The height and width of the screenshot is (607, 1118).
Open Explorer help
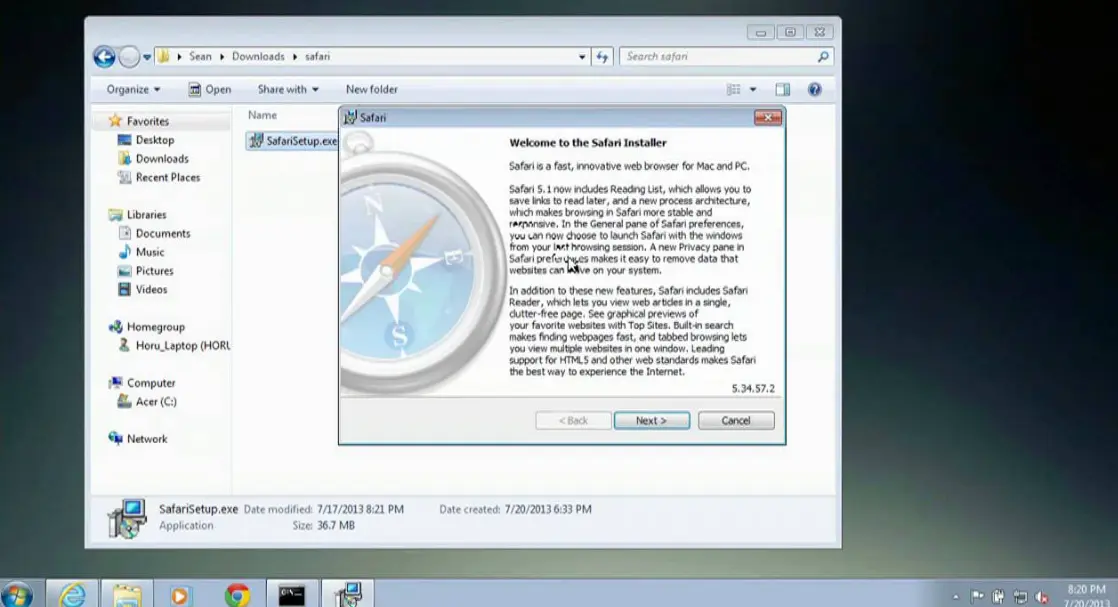814,89
